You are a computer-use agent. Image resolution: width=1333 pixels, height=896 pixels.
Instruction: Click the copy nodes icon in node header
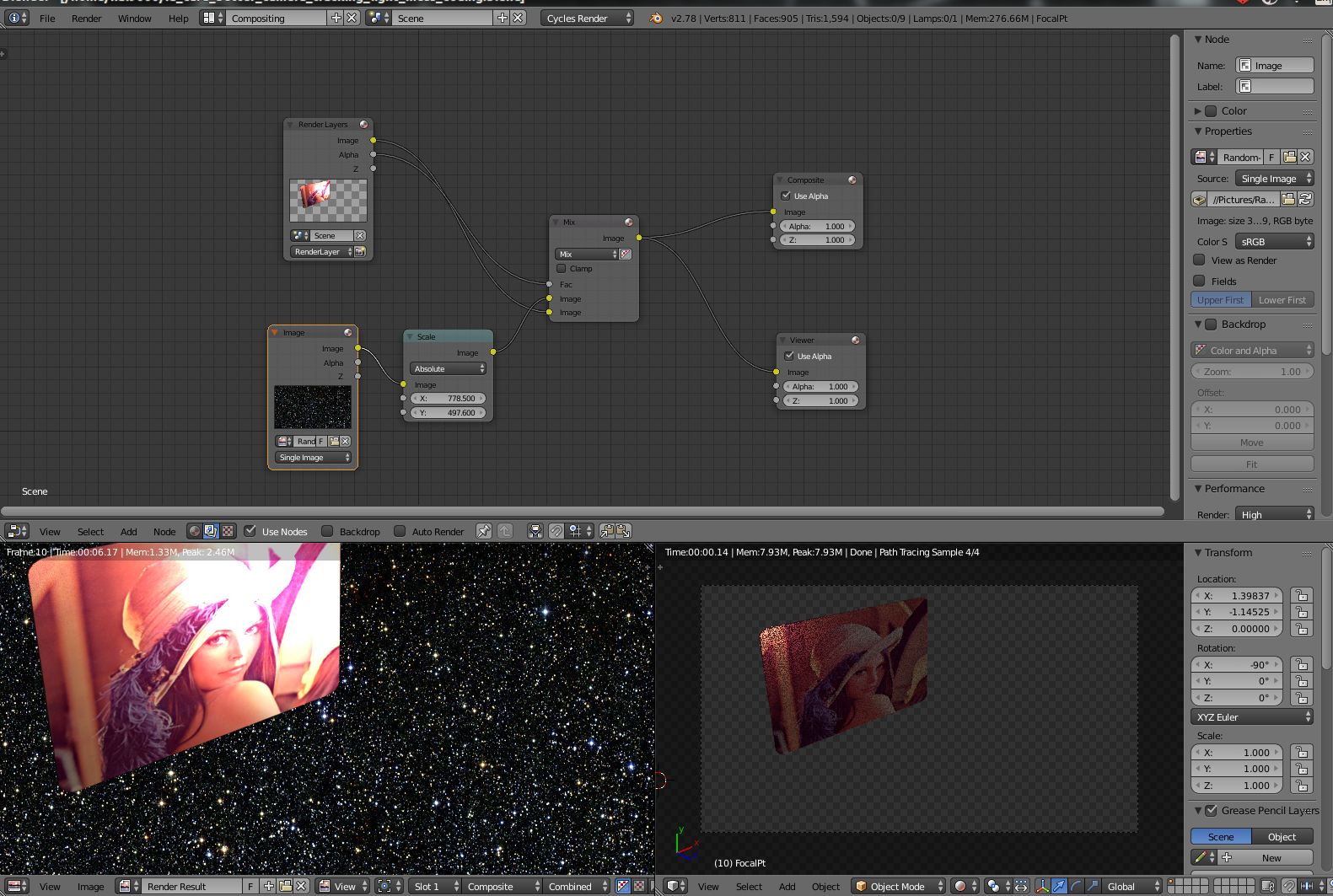(x=607, y=531)
